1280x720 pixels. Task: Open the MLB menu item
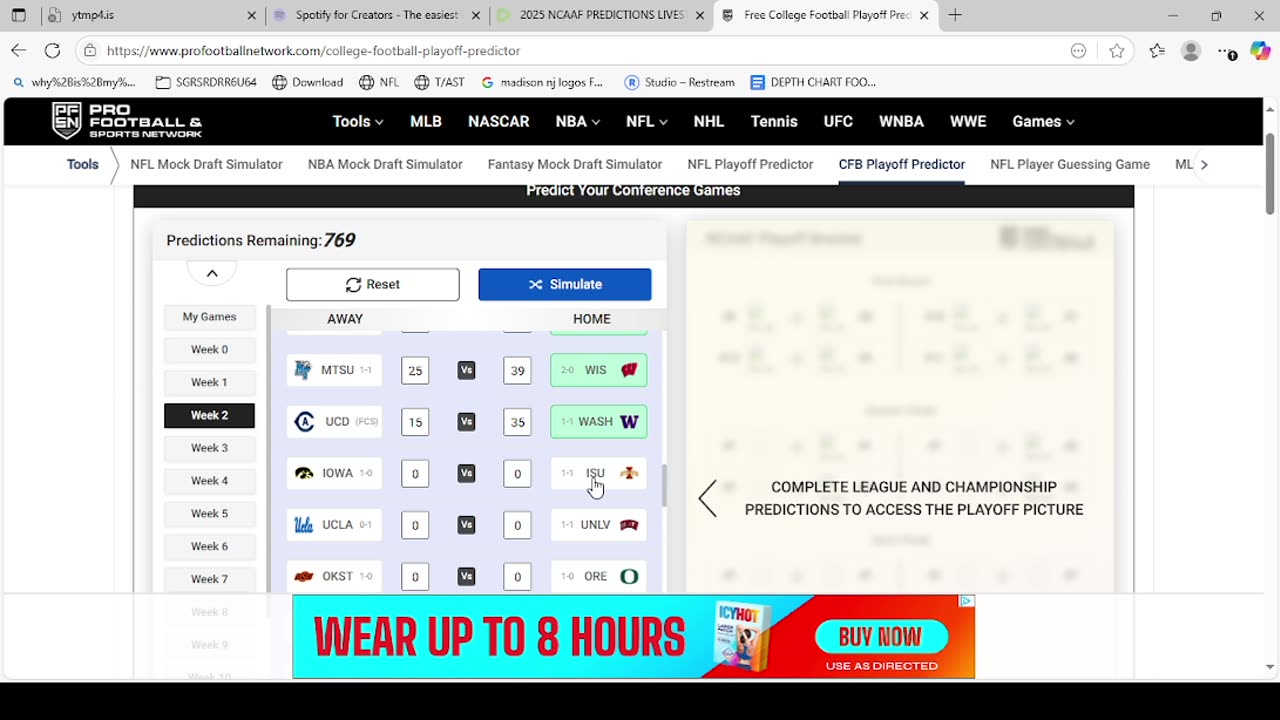tap(426, 121)
